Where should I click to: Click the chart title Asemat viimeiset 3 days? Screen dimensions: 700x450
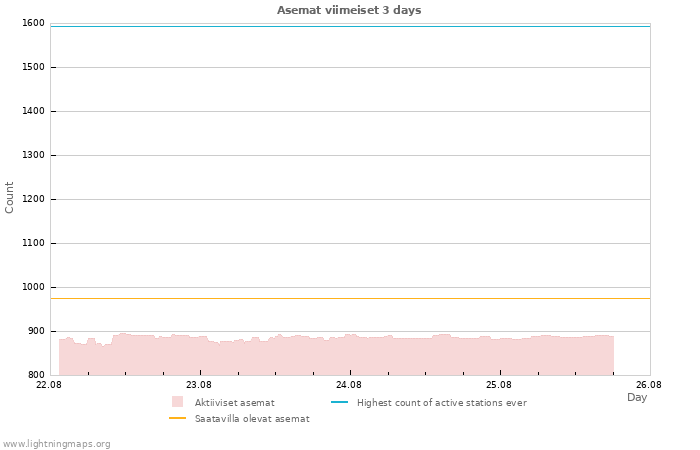(349, 10)
